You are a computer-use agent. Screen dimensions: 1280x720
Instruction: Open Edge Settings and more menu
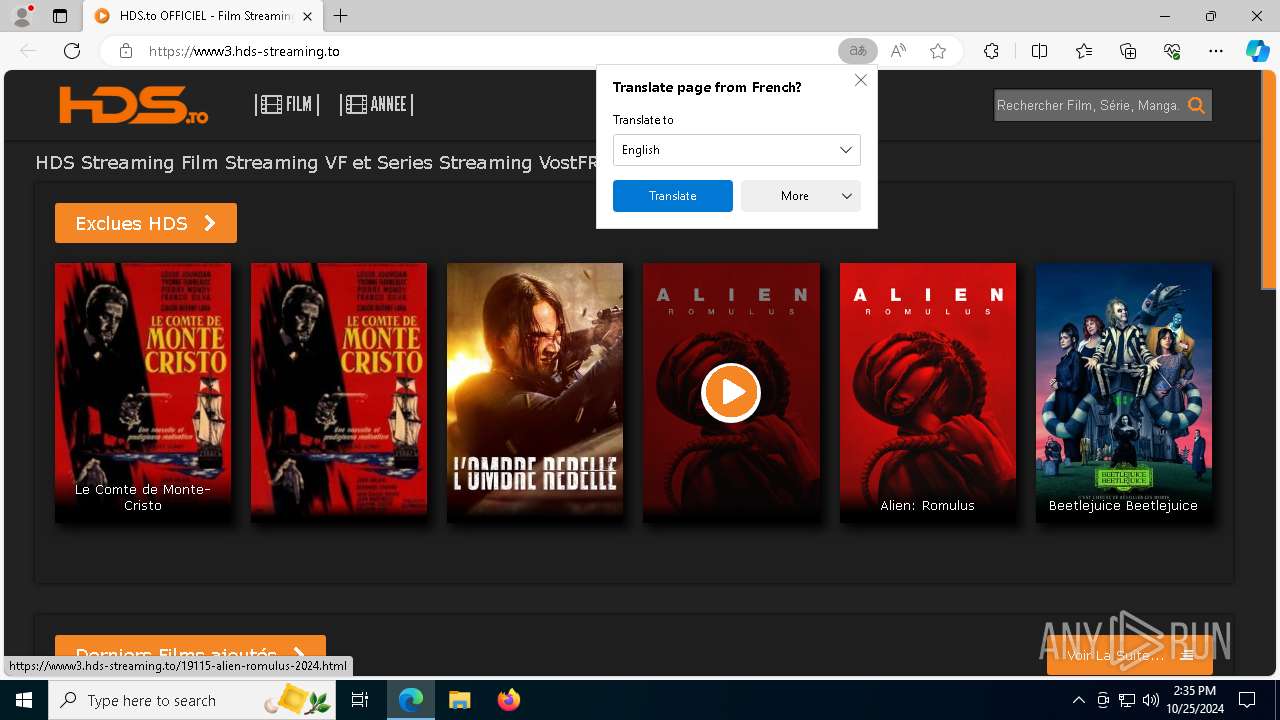(x=1216, y=51)
